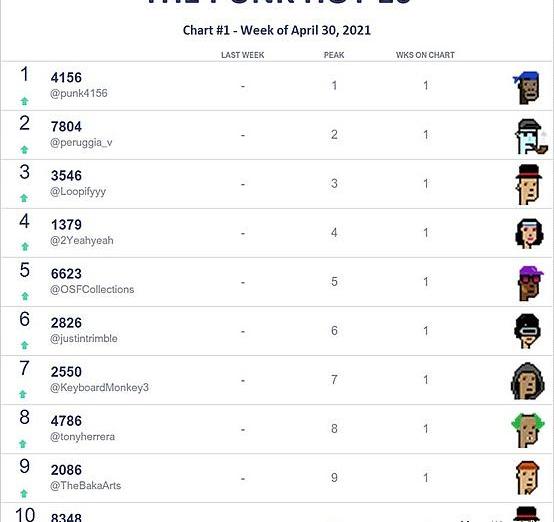Select the punk number 2086 title
Viewport: 554px width, 522px height.
click(66, 470)
